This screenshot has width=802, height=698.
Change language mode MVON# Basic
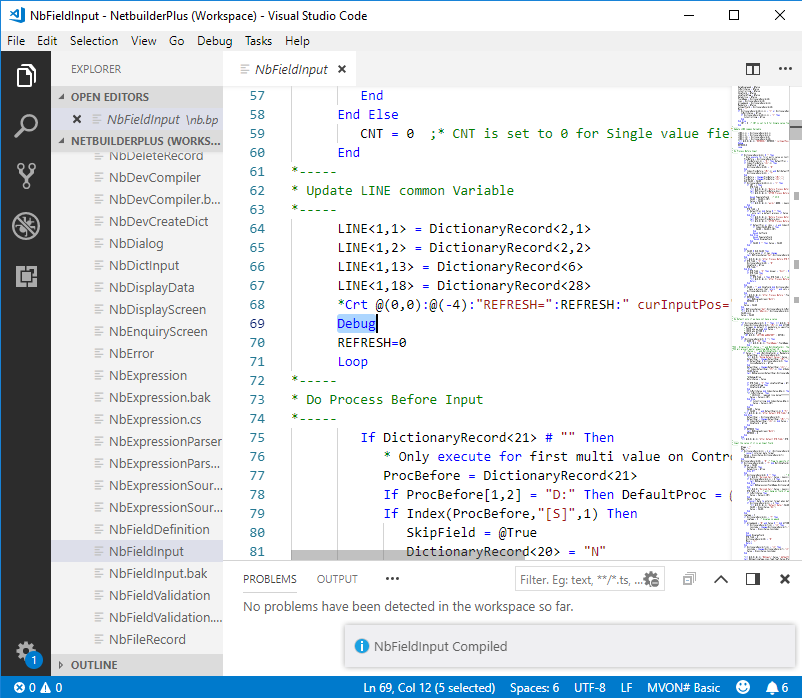coord(683,688)
